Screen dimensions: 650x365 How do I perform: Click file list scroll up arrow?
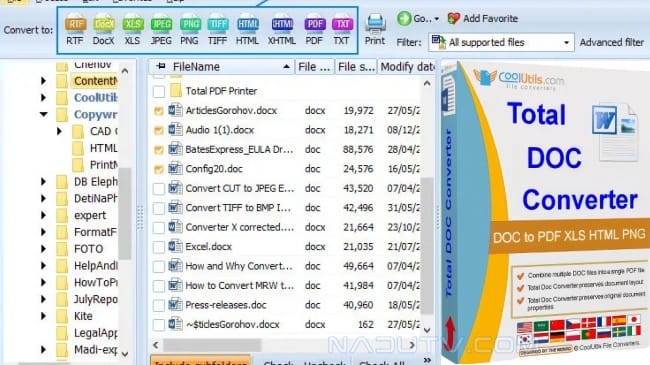427,83
